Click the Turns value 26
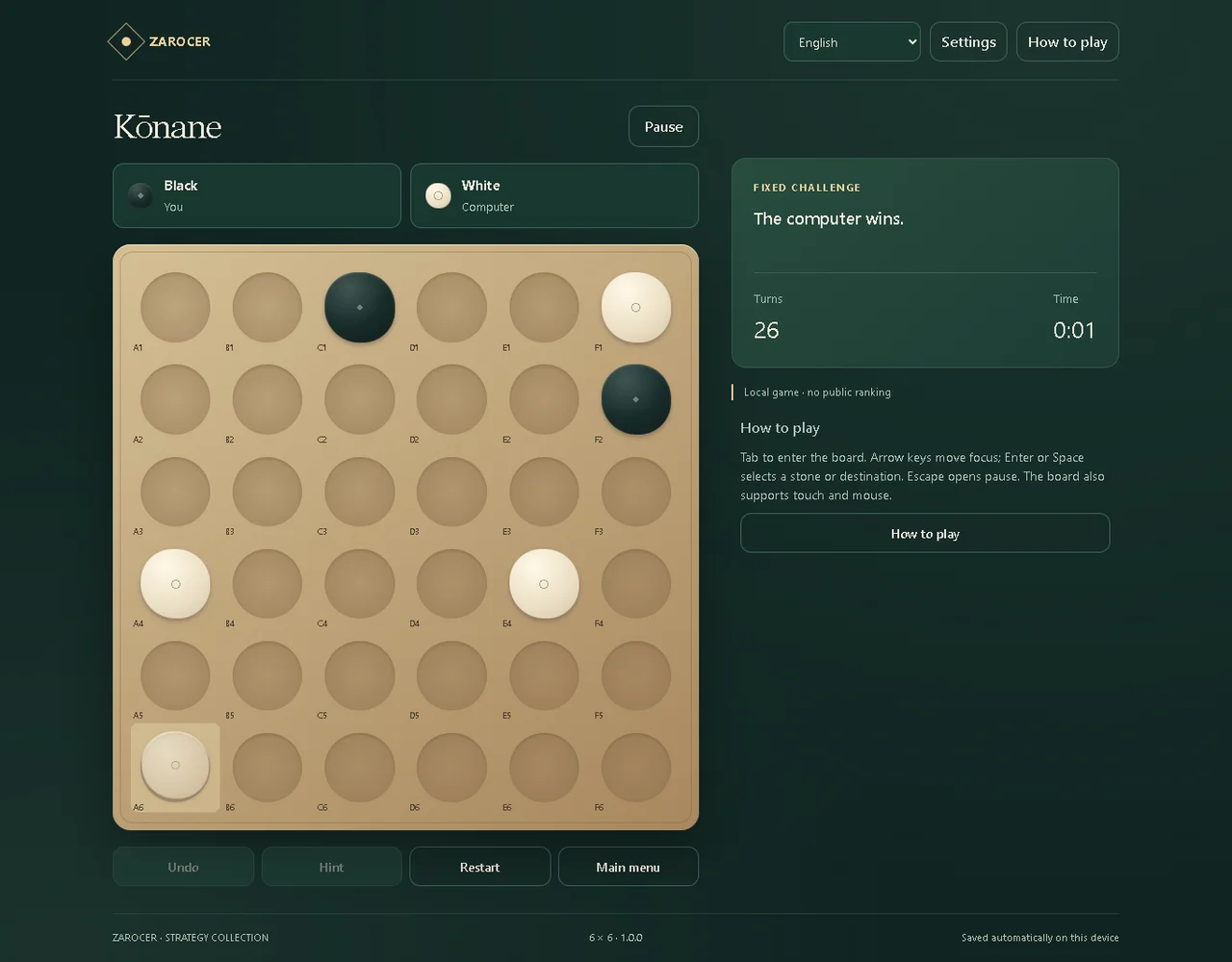1232x962 pixels. tap(766, 330)
